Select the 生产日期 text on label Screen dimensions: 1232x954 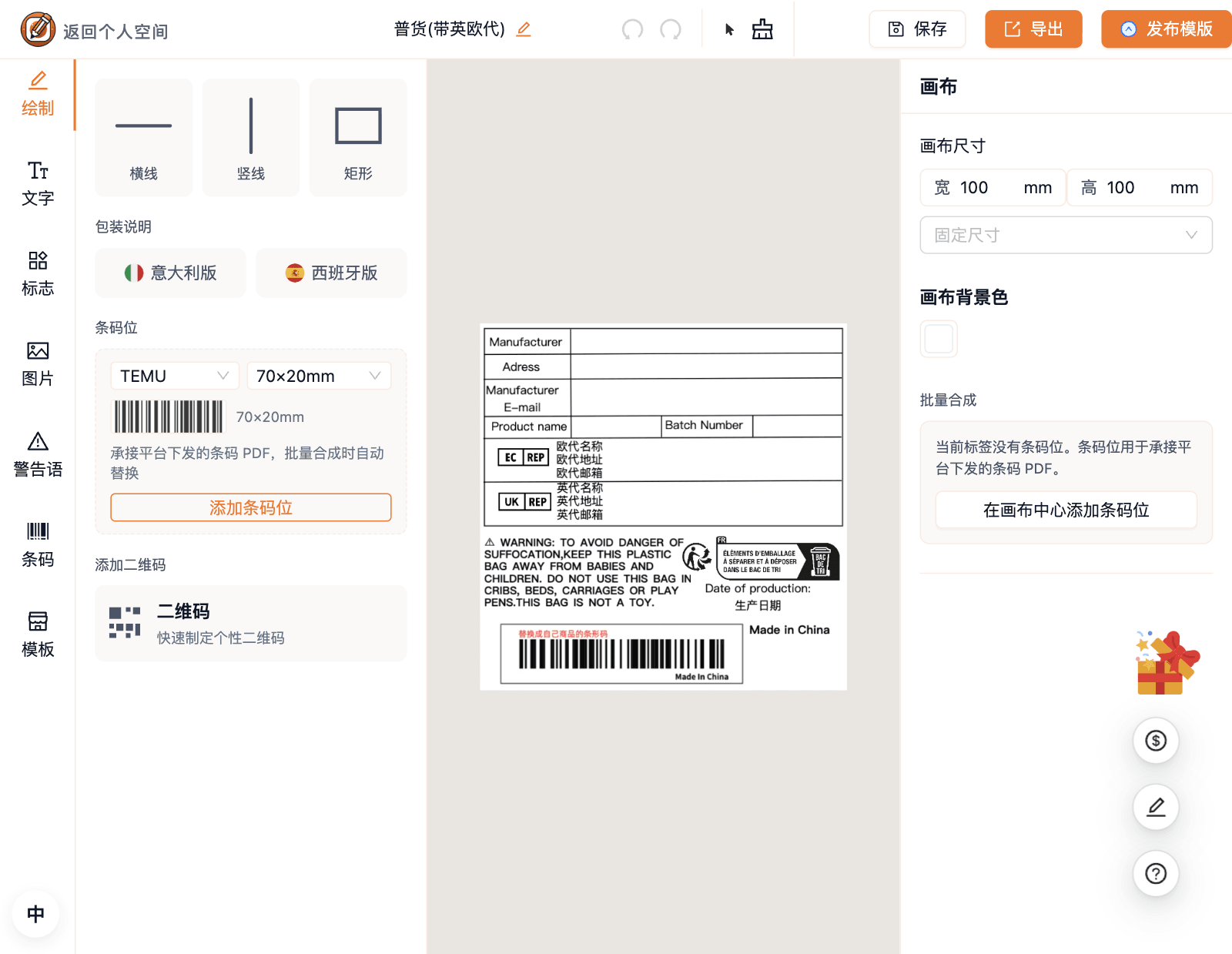[758, 605]
